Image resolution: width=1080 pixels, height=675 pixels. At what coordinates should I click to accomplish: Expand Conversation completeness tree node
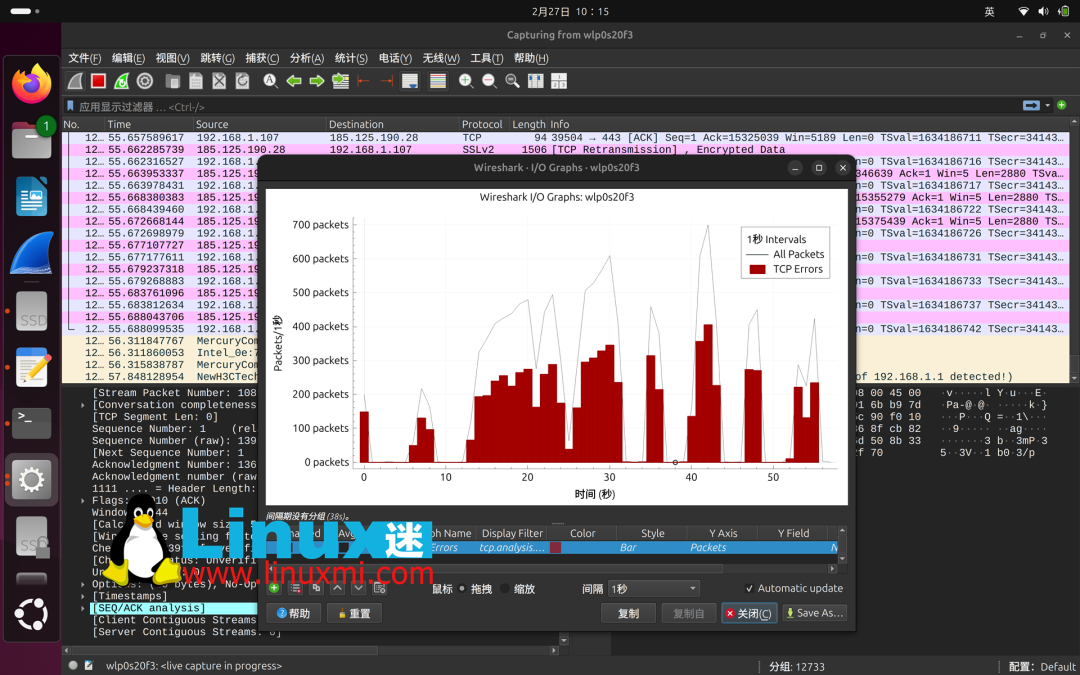pyautogui.click(x=83, y=405)
